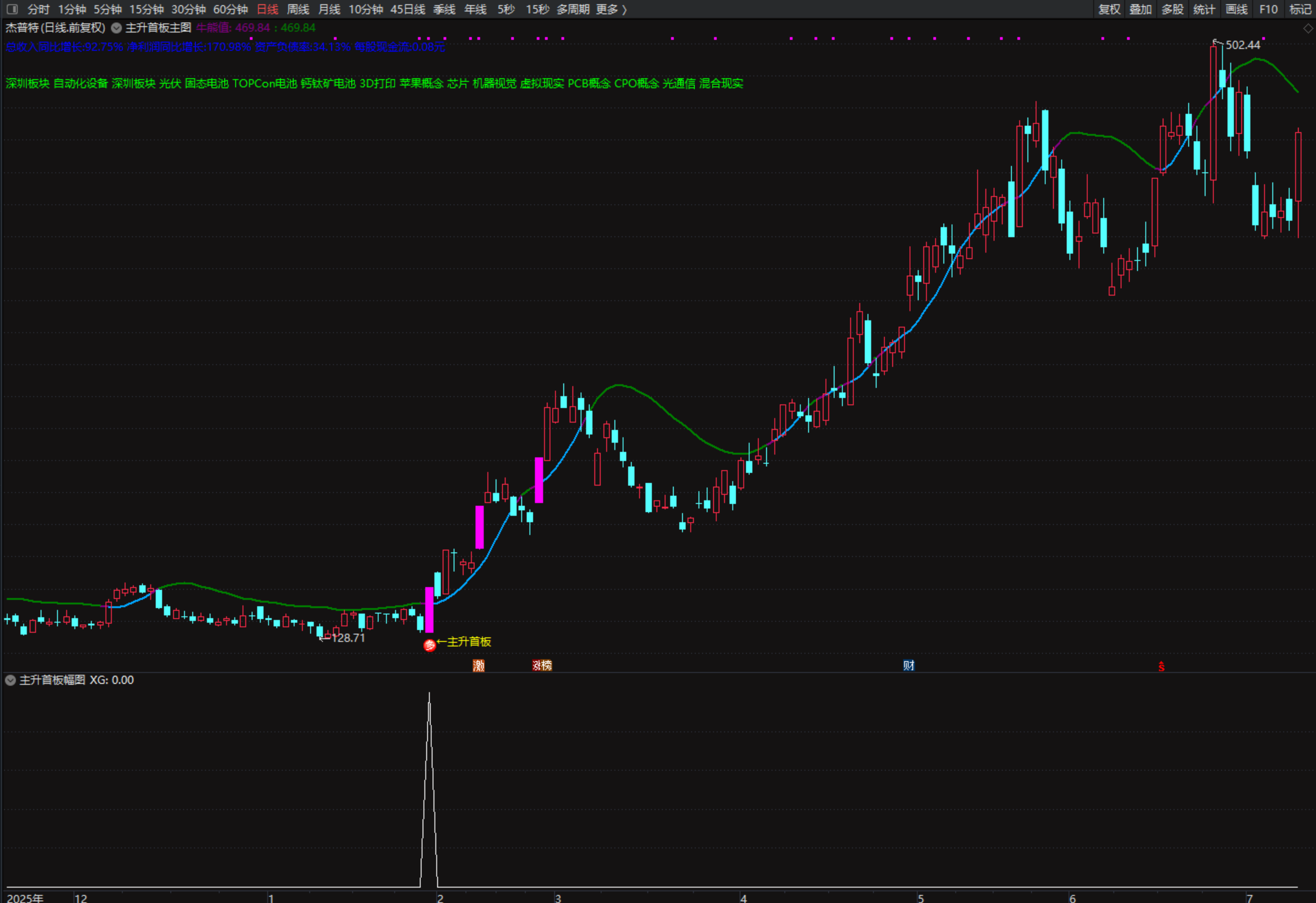This screenshot has height=903, width=1316.
Task: Click the 3D打印 concept tag
Action: (378, 83)
